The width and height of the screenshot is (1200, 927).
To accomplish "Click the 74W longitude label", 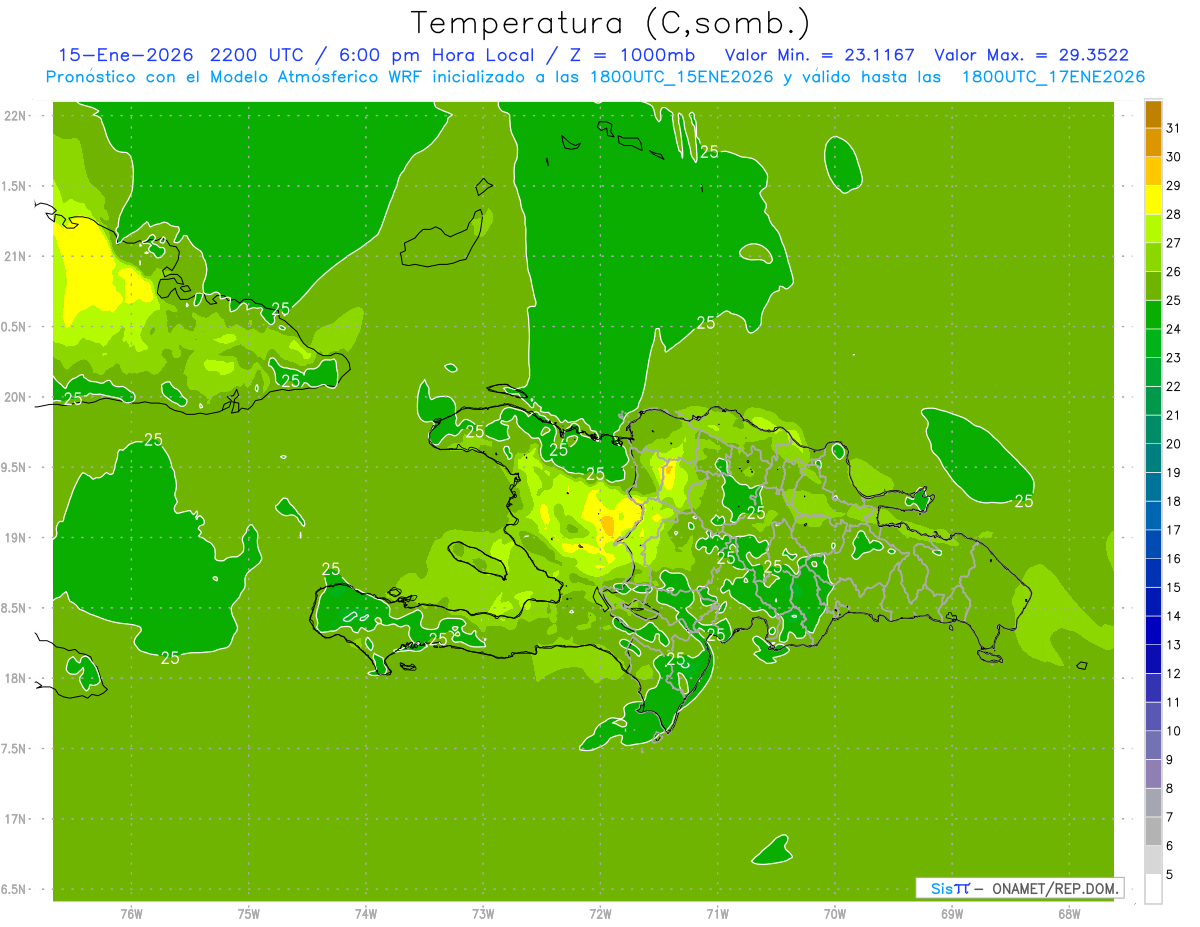I will pyautogui.click(x=366, y=914).
